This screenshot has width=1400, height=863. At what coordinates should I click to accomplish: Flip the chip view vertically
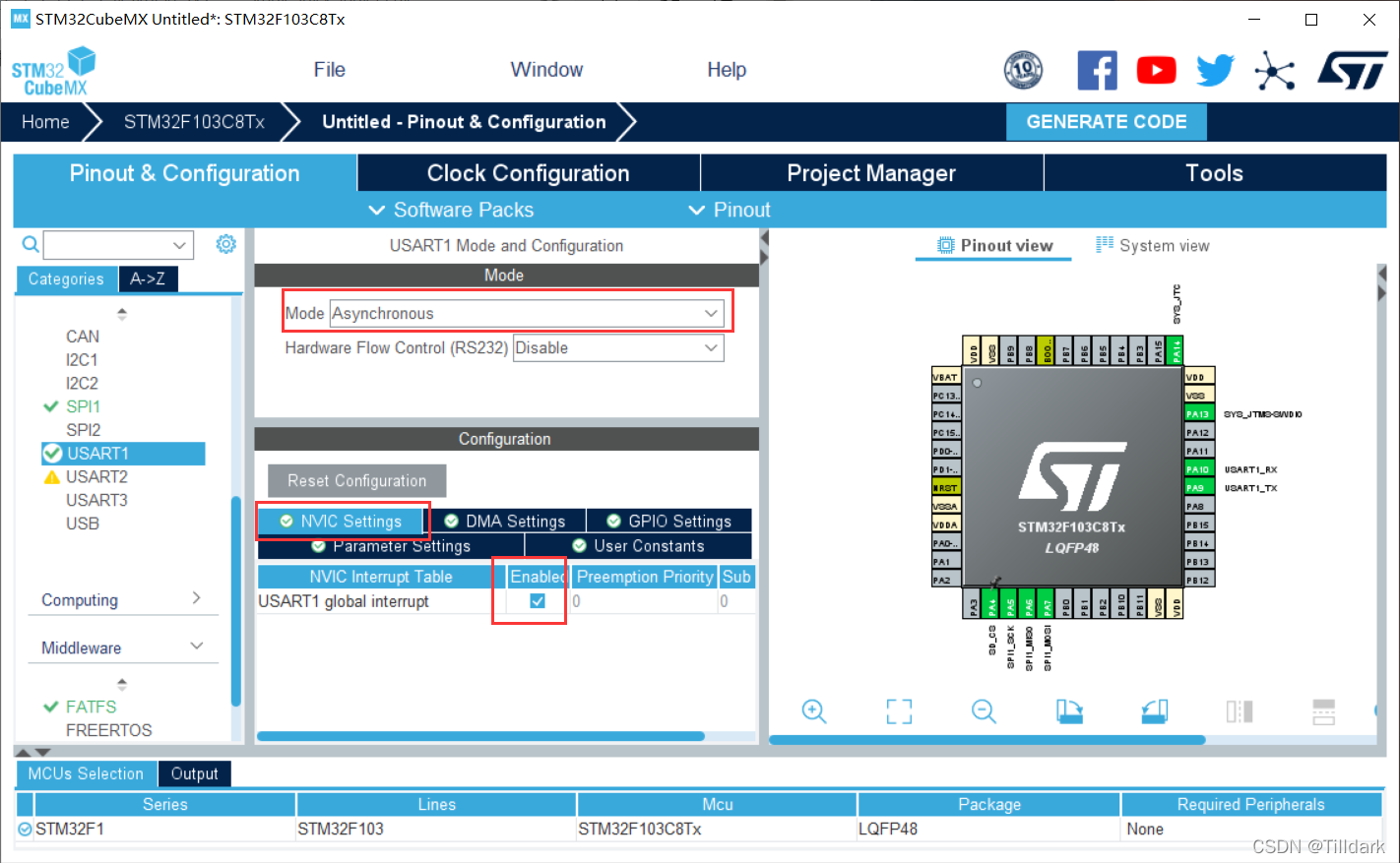click(1324, 711)
